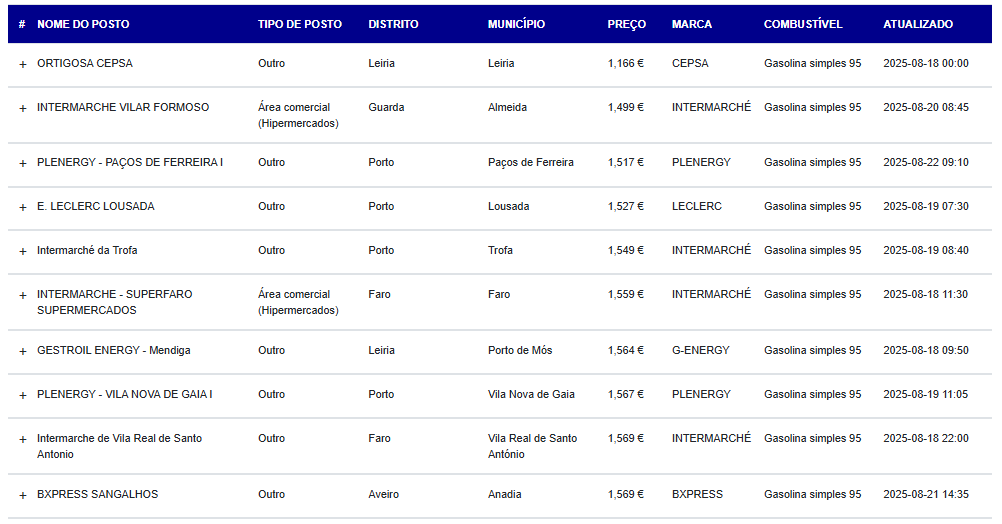Sort by TIPO DE POSTO column
The width and height of the screenshot is (1002, 524).
pyautogui.click(x=300, y=24)
